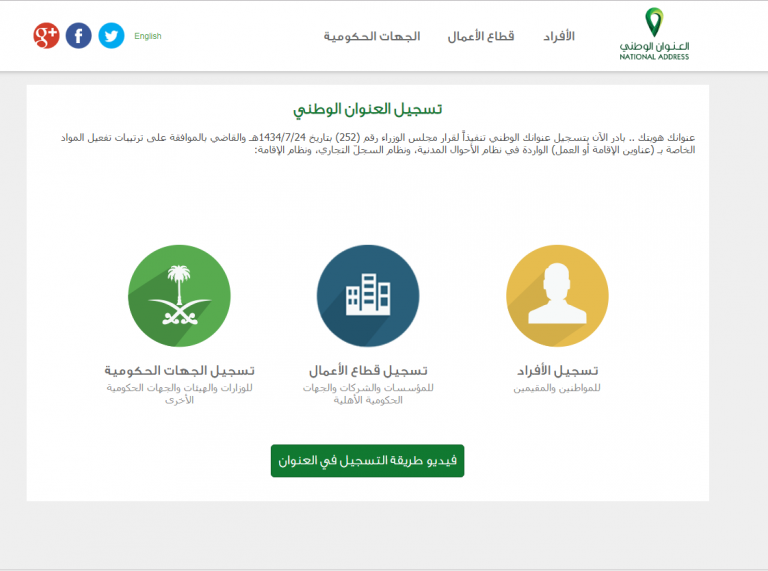Viewport: 768px width, 571px height.
Task: Click the للمواطنين والمقيمين subtitle text
Action: coord(557,388)
